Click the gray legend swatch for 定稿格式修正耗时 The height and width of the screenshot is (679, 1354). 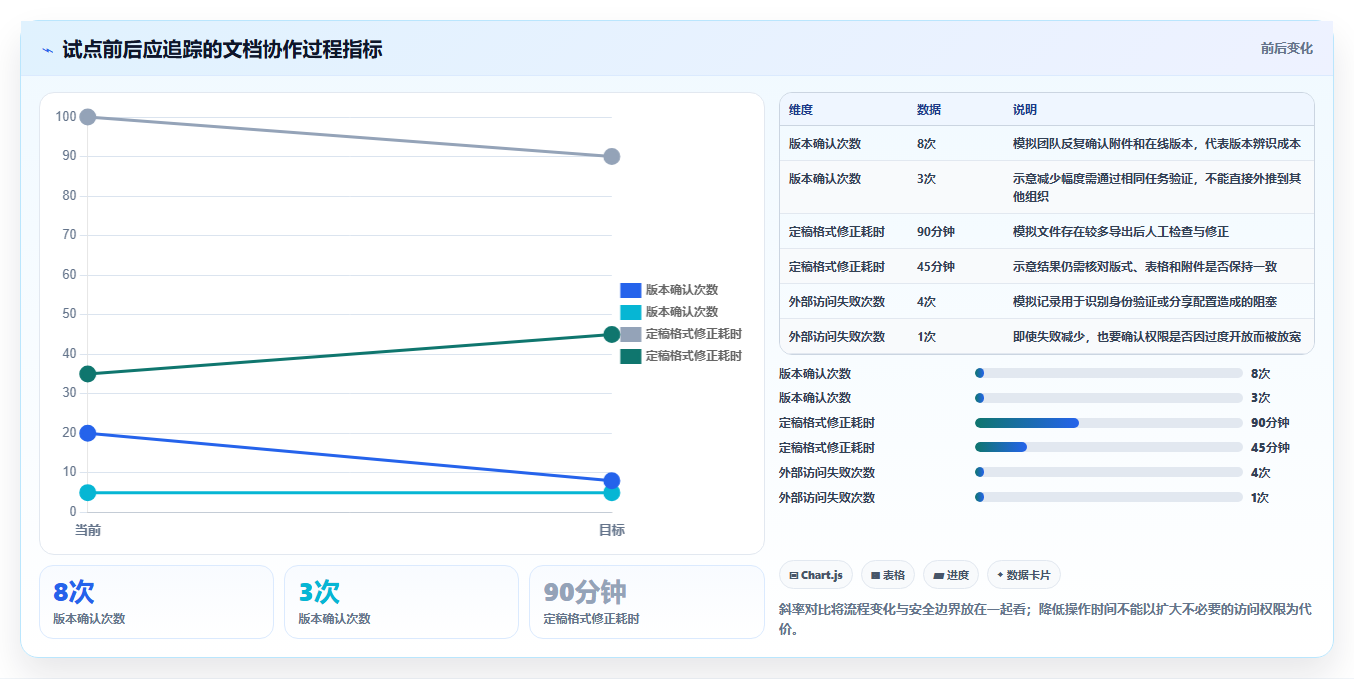[x=630, y=334]
